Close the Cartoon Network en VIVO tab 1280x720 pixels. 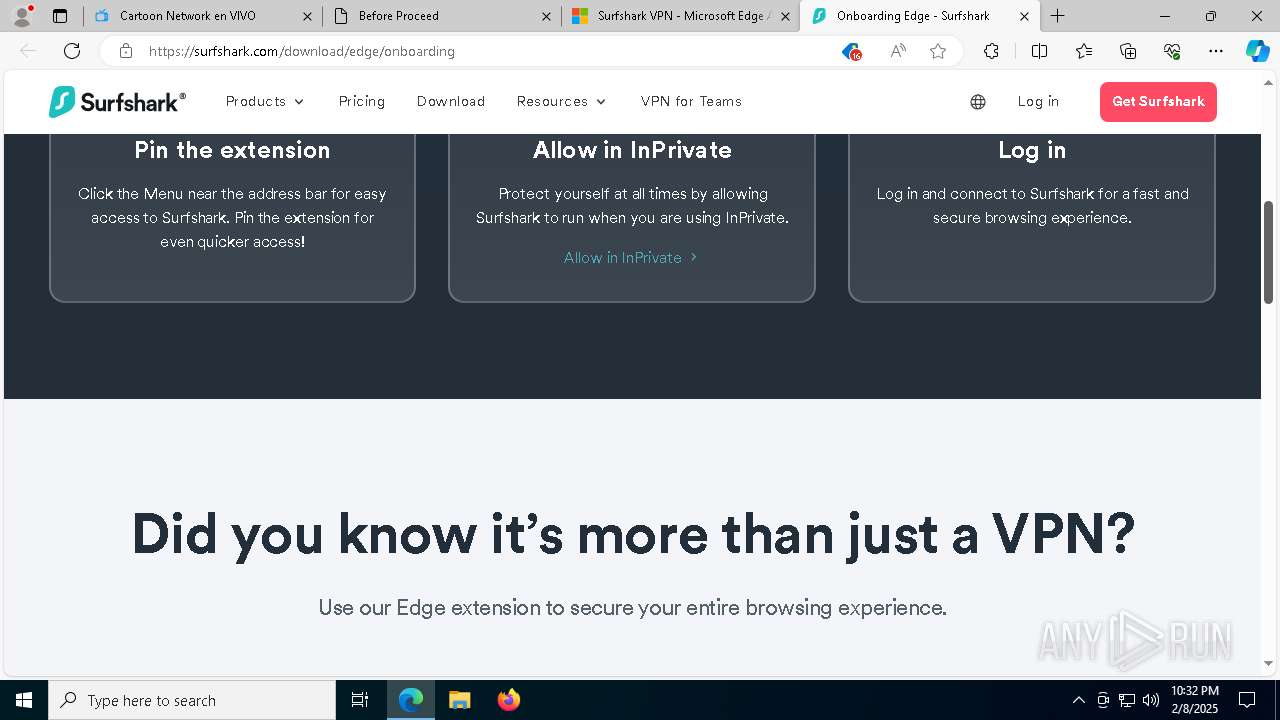tap(307, 16)
